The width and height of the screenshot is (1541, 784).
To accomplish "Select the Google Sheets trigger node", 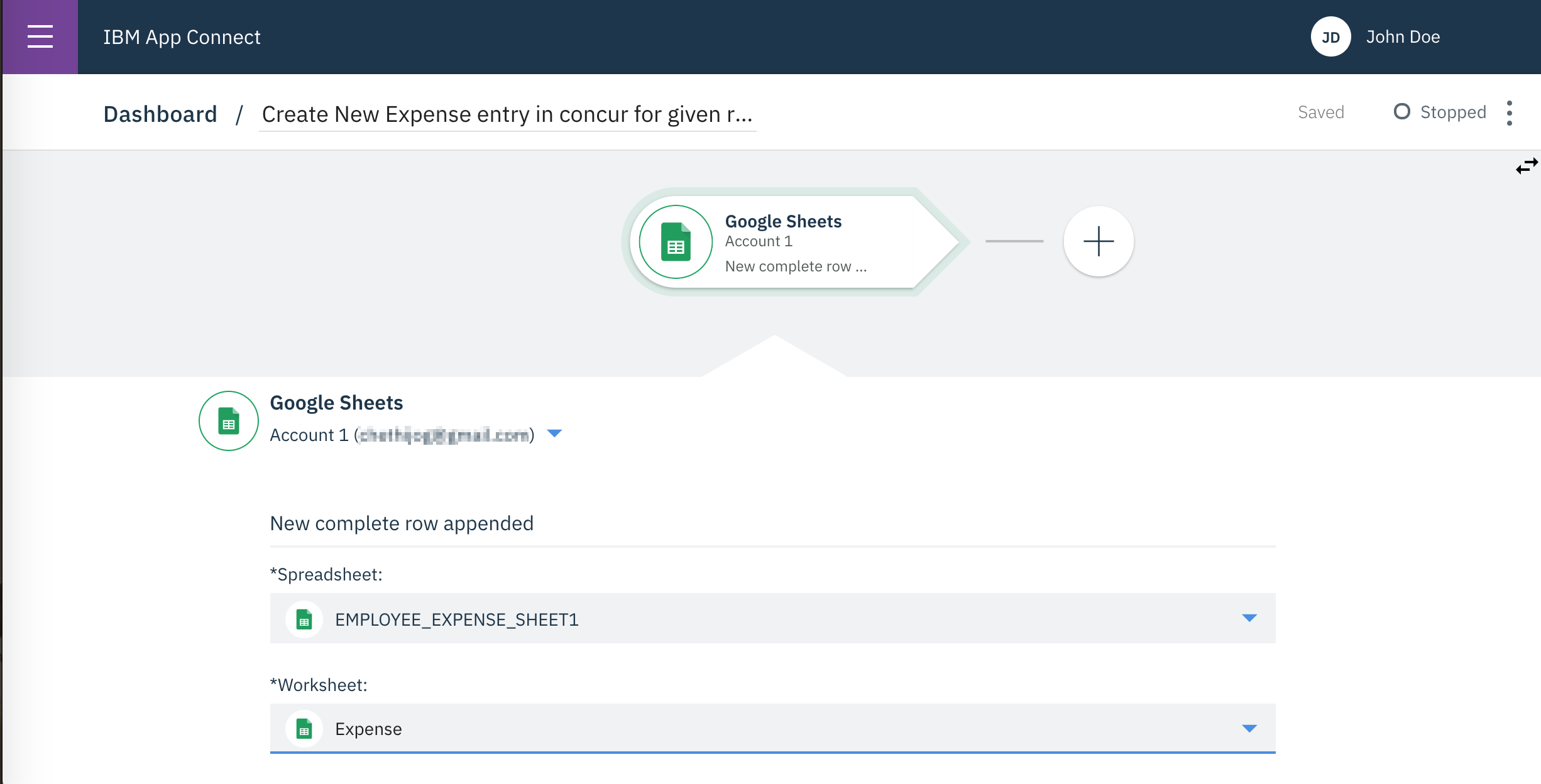I will pyautogui.click(x=795, y=242).
